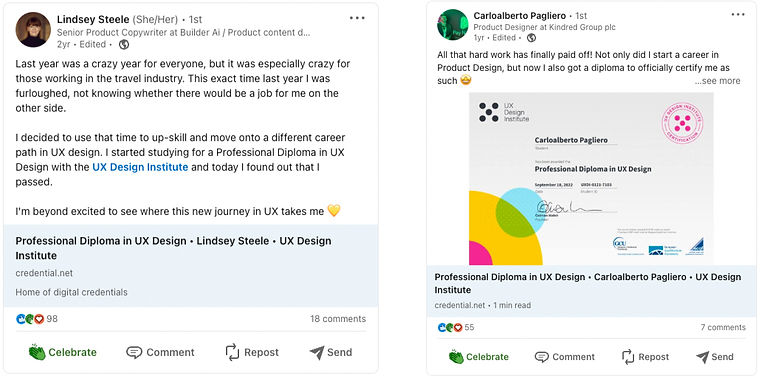Click the Send arrow icon on Lindsey's post
Screen dimensions: 761x379
[x=316, y=352]
